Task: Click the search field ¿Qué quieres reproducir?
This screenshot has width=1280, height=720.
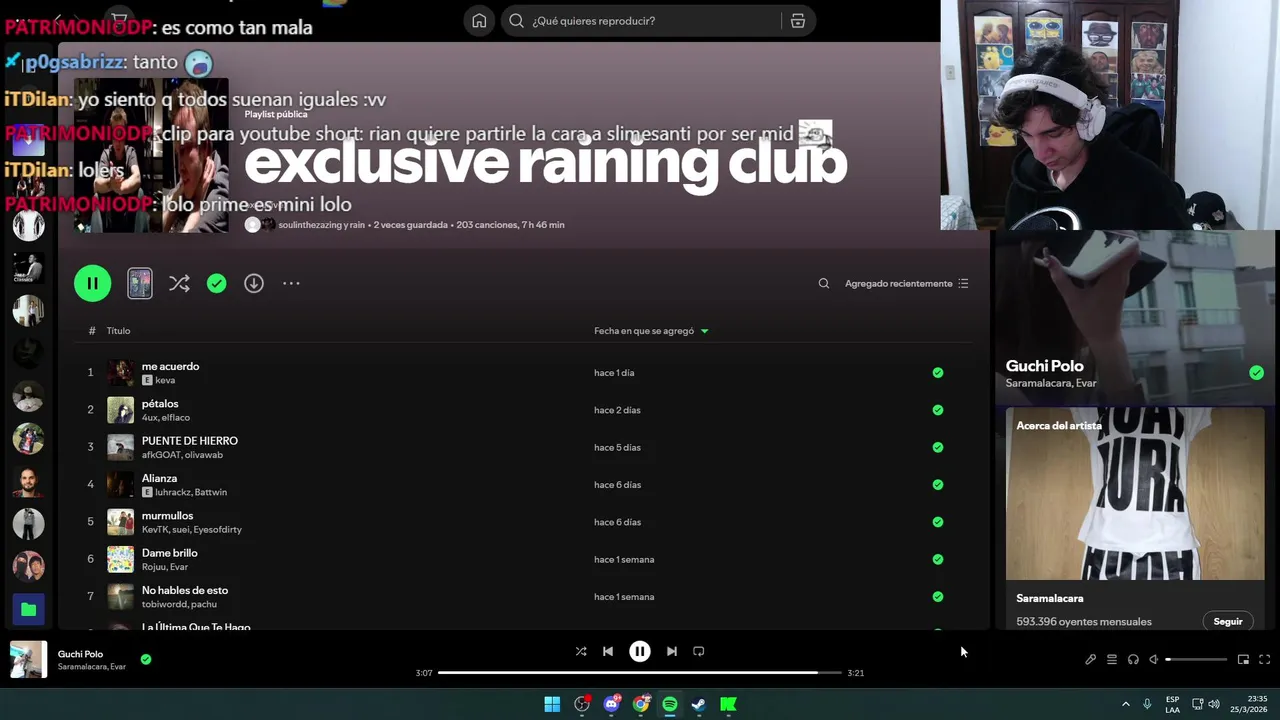Action: [650, 21]
